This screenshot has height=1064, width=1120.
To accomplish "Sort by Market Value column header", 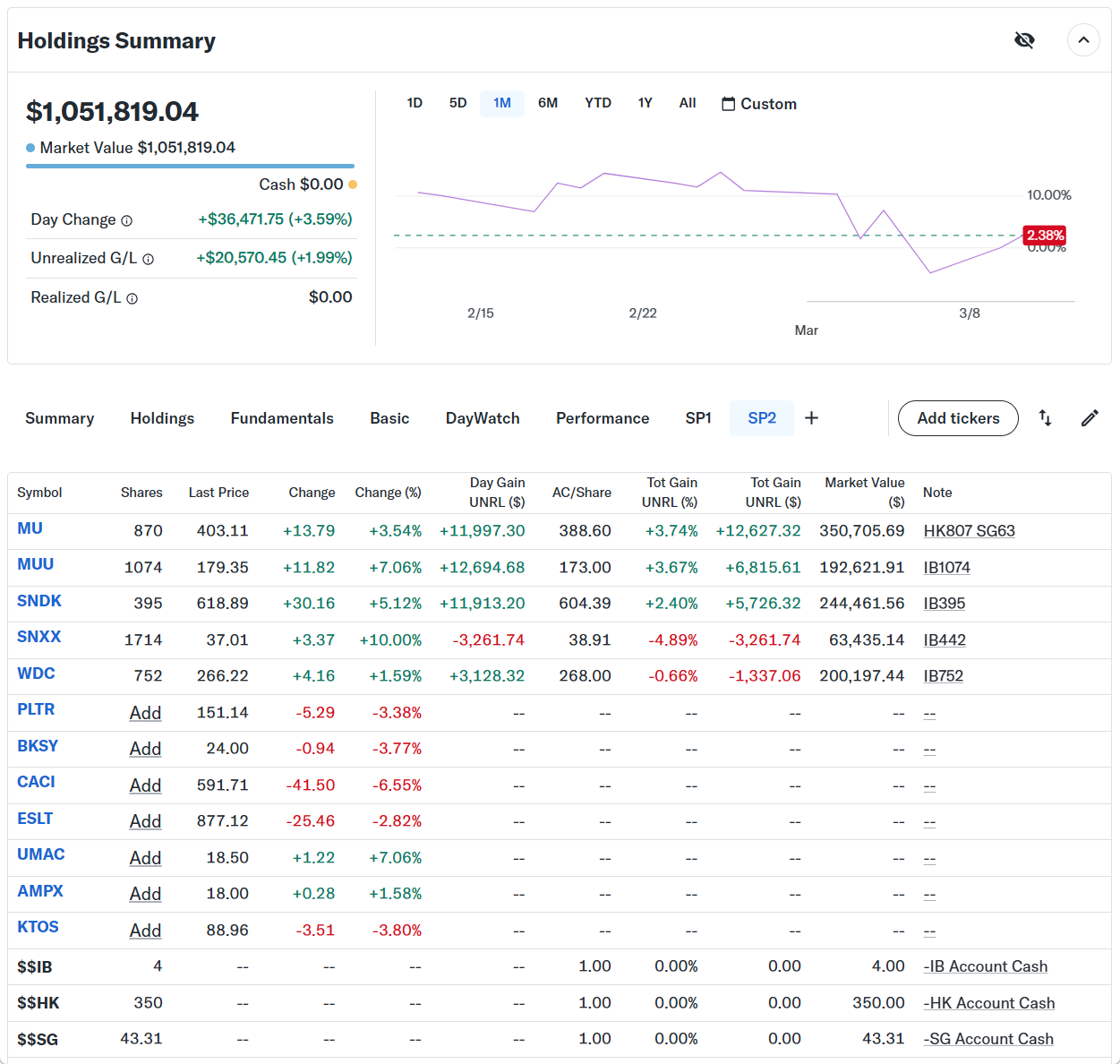I will pos(864,493).
